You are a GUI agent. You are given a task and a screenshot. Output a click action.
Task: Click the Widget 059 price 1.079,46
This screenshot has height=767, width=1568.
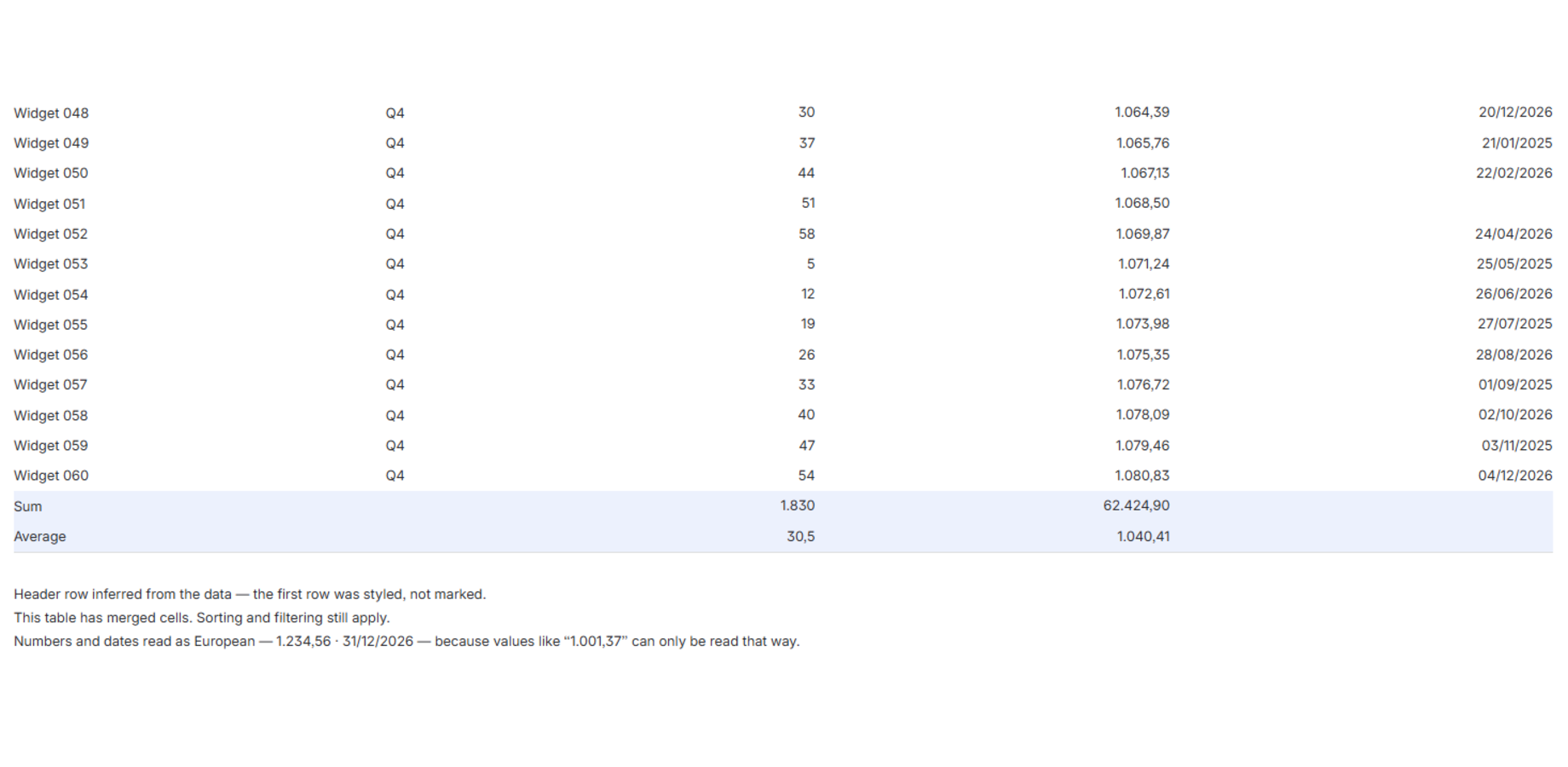(x=1142, y=445)
